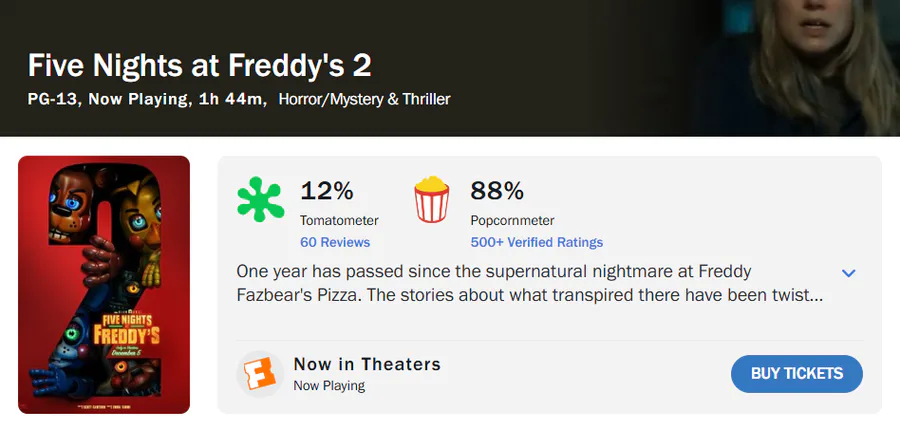Expand the movie synopsis with the chevron
The height and width of the screenshot is (430, 900).
tap(849, 273)
